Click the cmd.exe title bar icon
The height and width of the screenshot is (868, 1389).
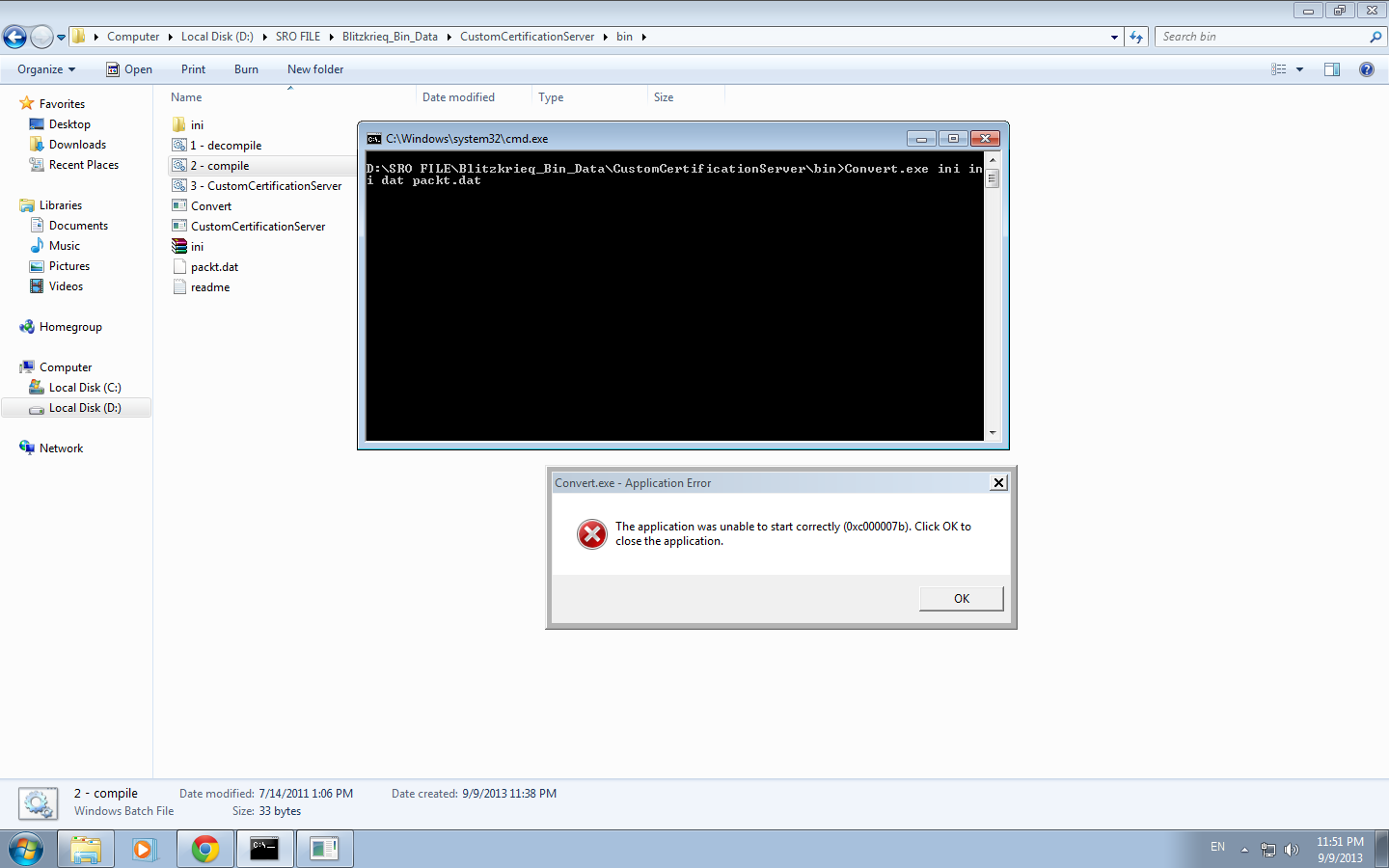coord(374,139)
